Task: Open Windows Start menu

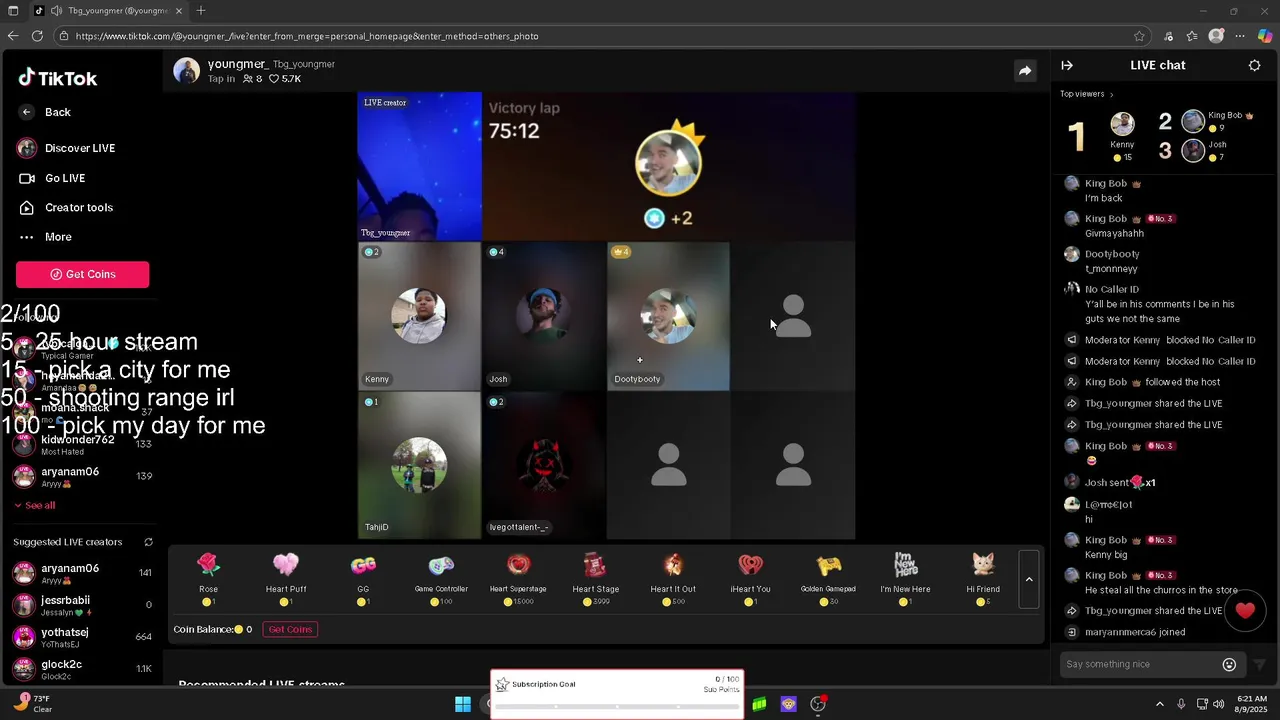Action: (463, 704)
